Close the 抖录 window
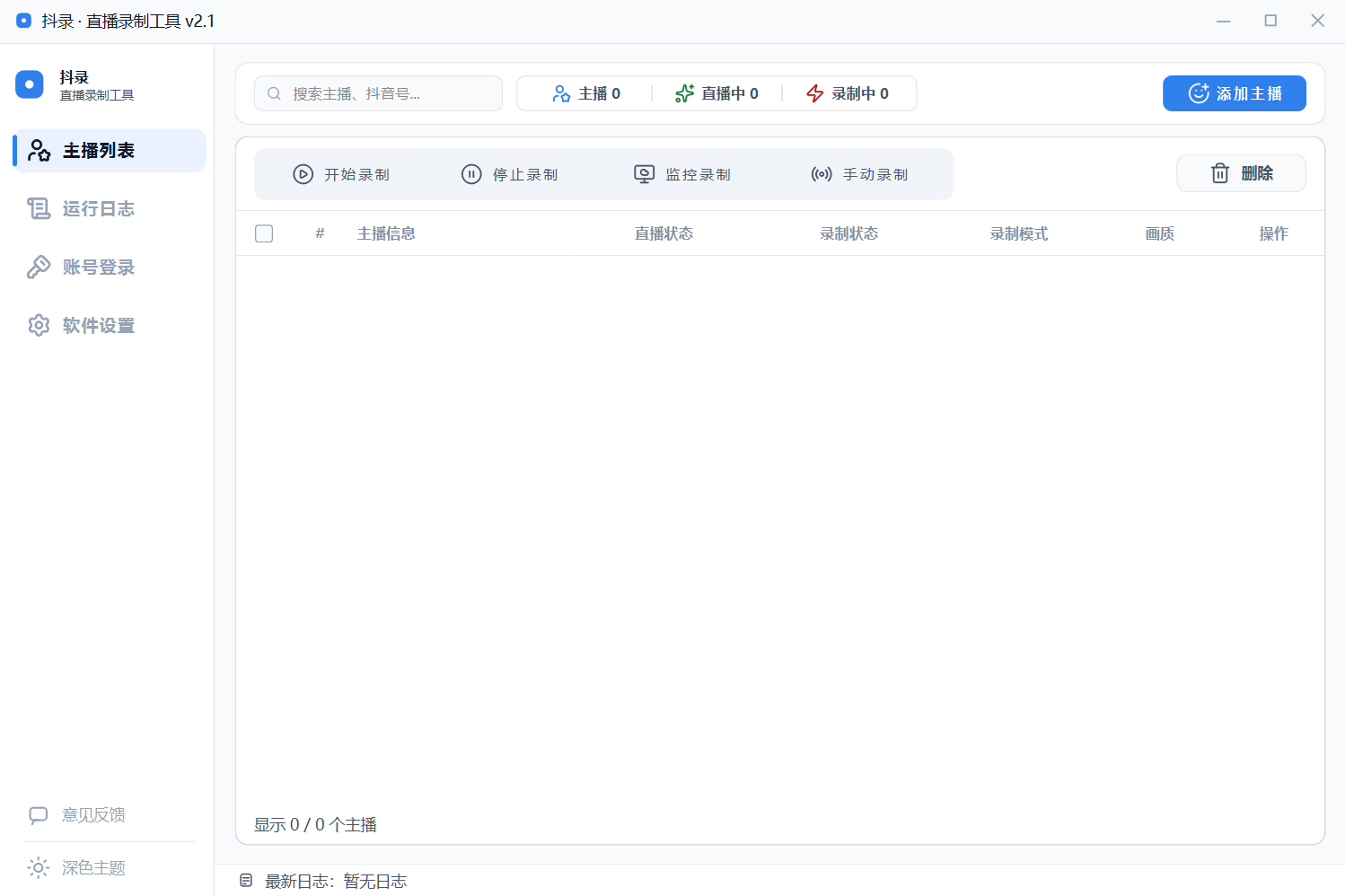This screenshot has width=1345, height=896. pos(1317,21)
